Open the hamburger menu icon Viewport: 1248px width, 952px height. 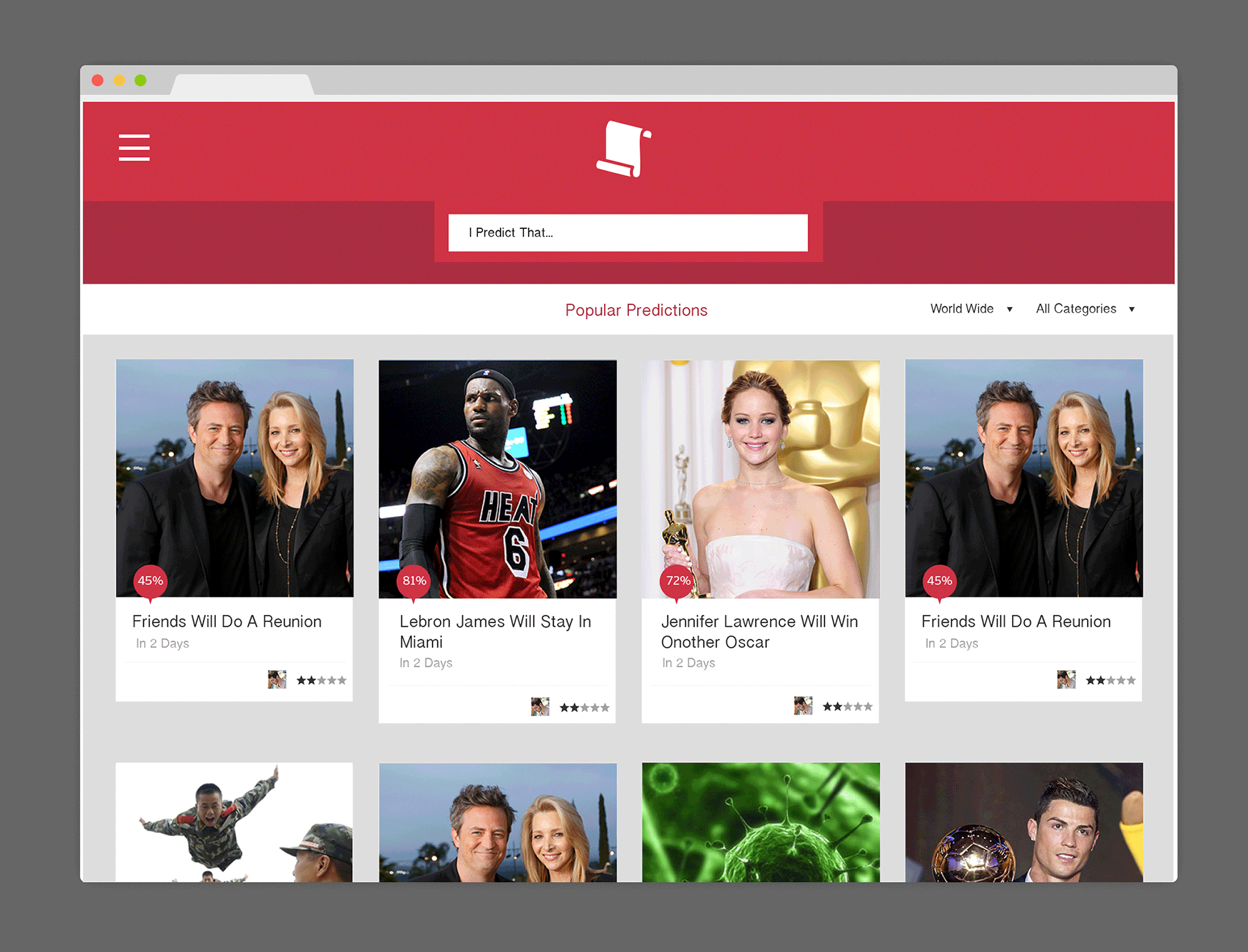134,148
